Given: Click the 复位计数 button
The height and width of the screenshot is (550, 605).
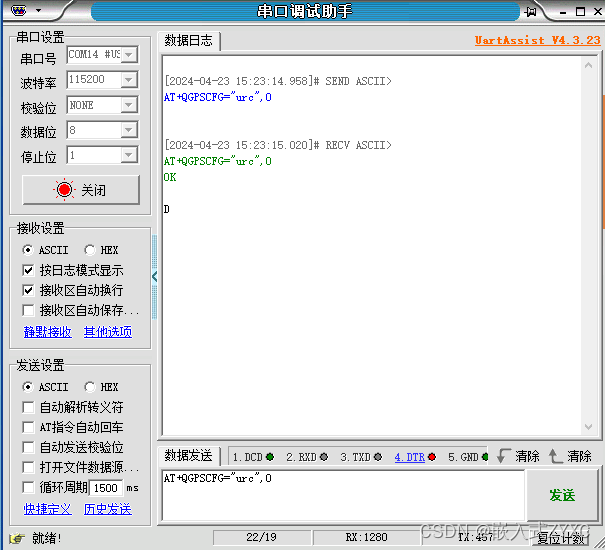Looking at the screenshot, I should point(561,538).
